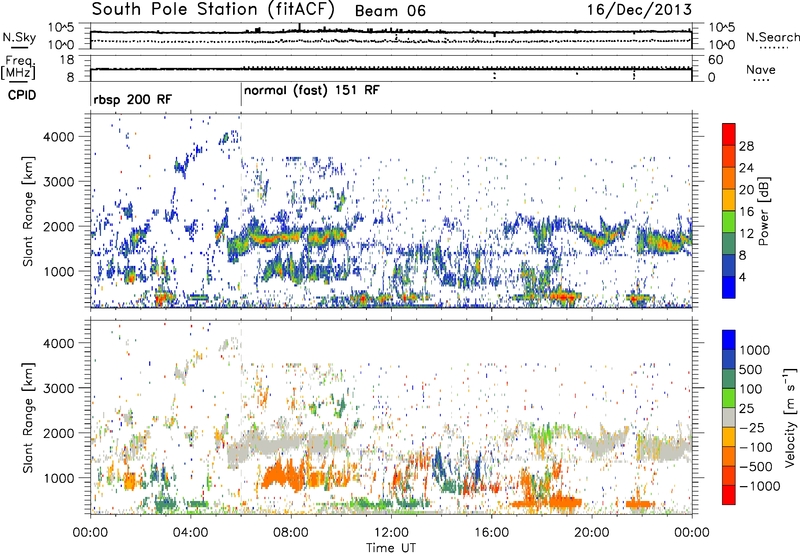Click the '−500' label on the Velocity colorbar

click(755, 467)
